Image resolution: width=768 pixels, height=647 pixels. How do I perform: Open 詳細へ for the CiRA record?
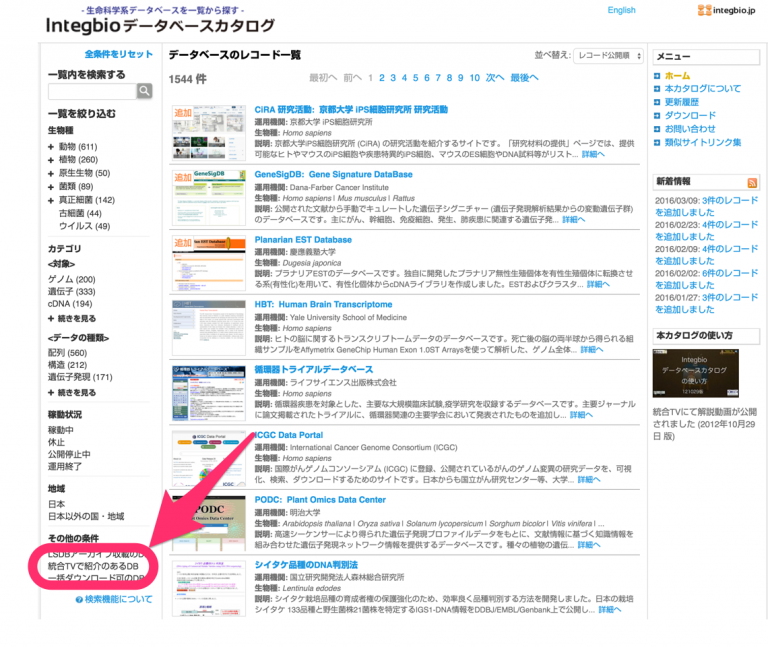click(x=593, y=154)
